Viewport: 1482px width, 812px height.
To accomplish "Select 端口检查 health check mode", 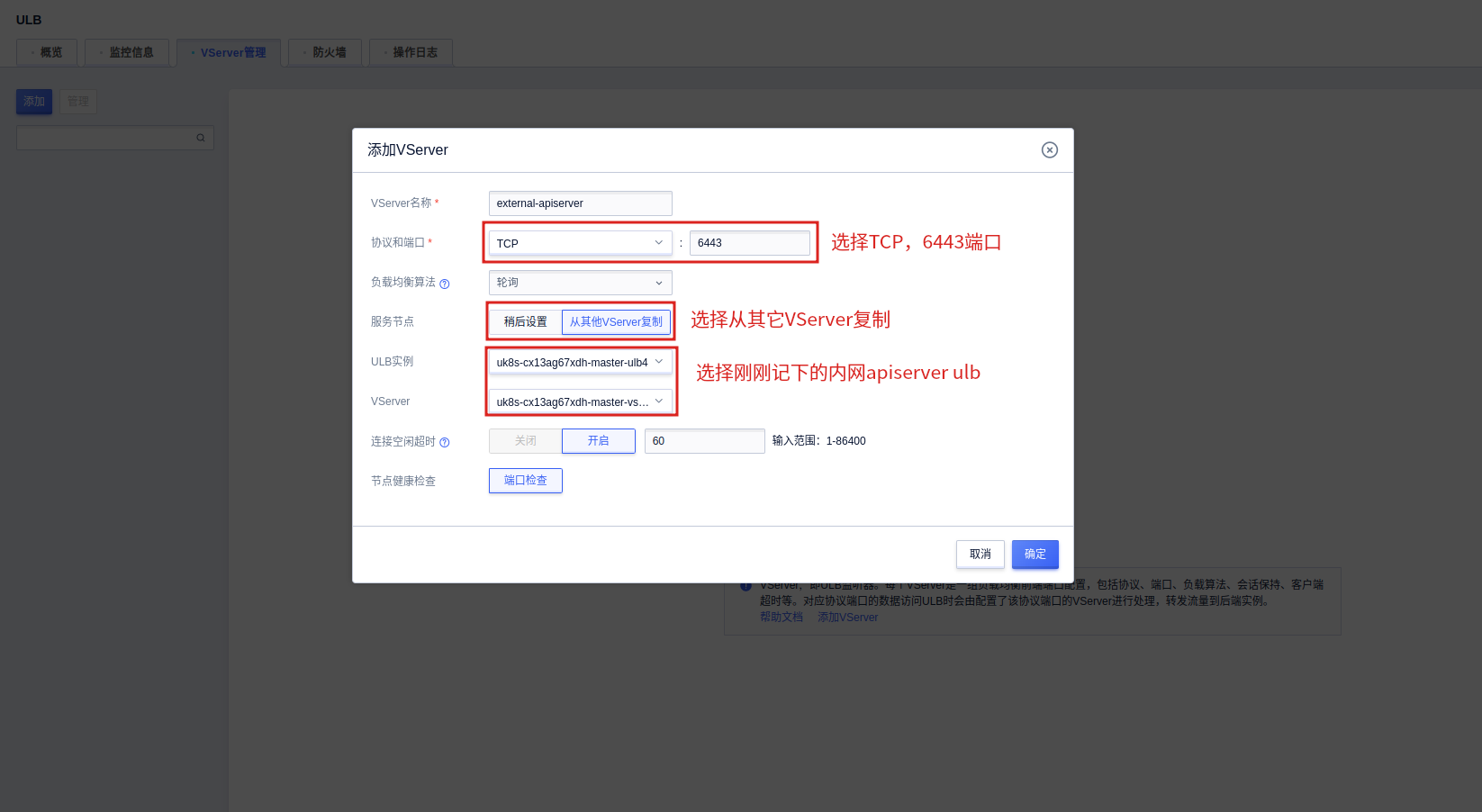I will (525, 480).
